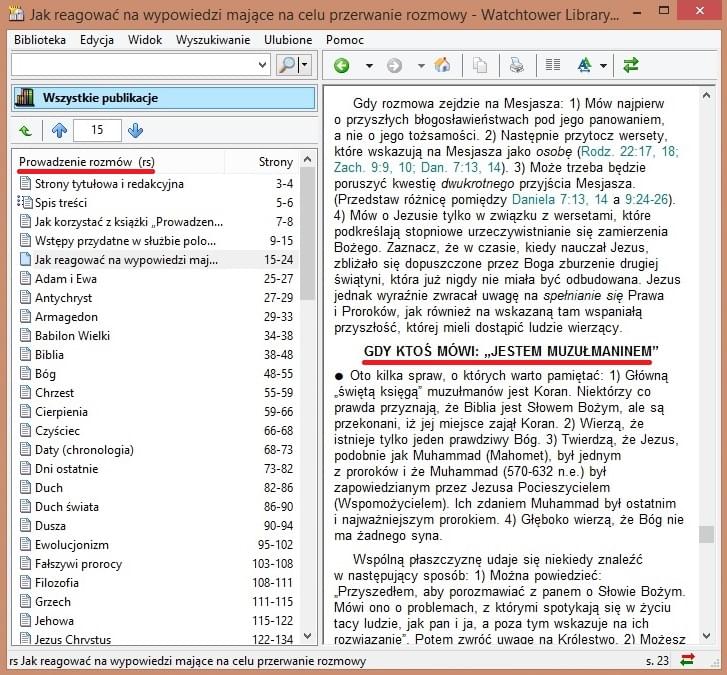Click the Strony column header
727x675 pixels.
coord(275,162)
